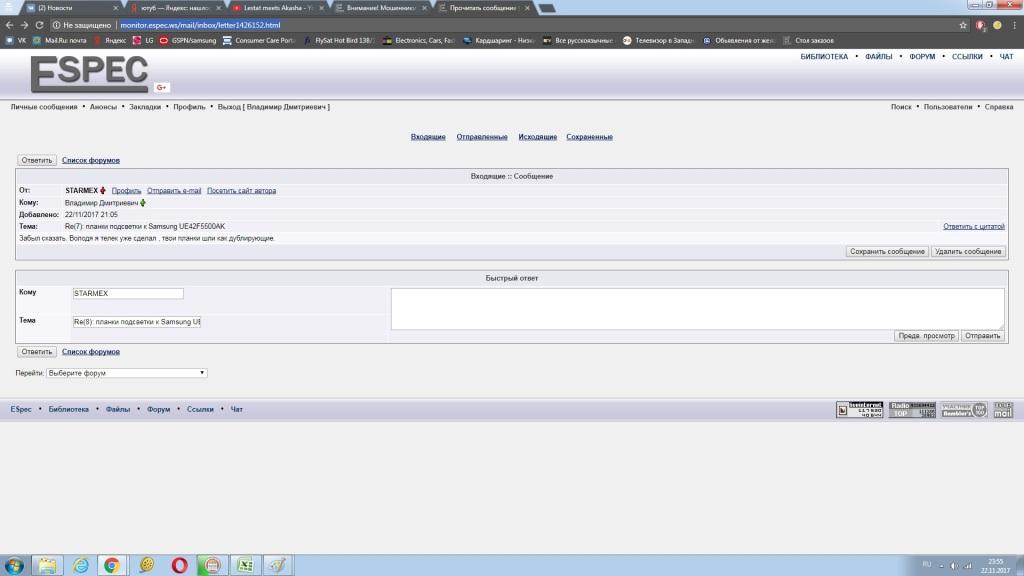The height and width of the screenshot is (576, 1024).
Task: Click the browser reload page icon
Action: 39,24
